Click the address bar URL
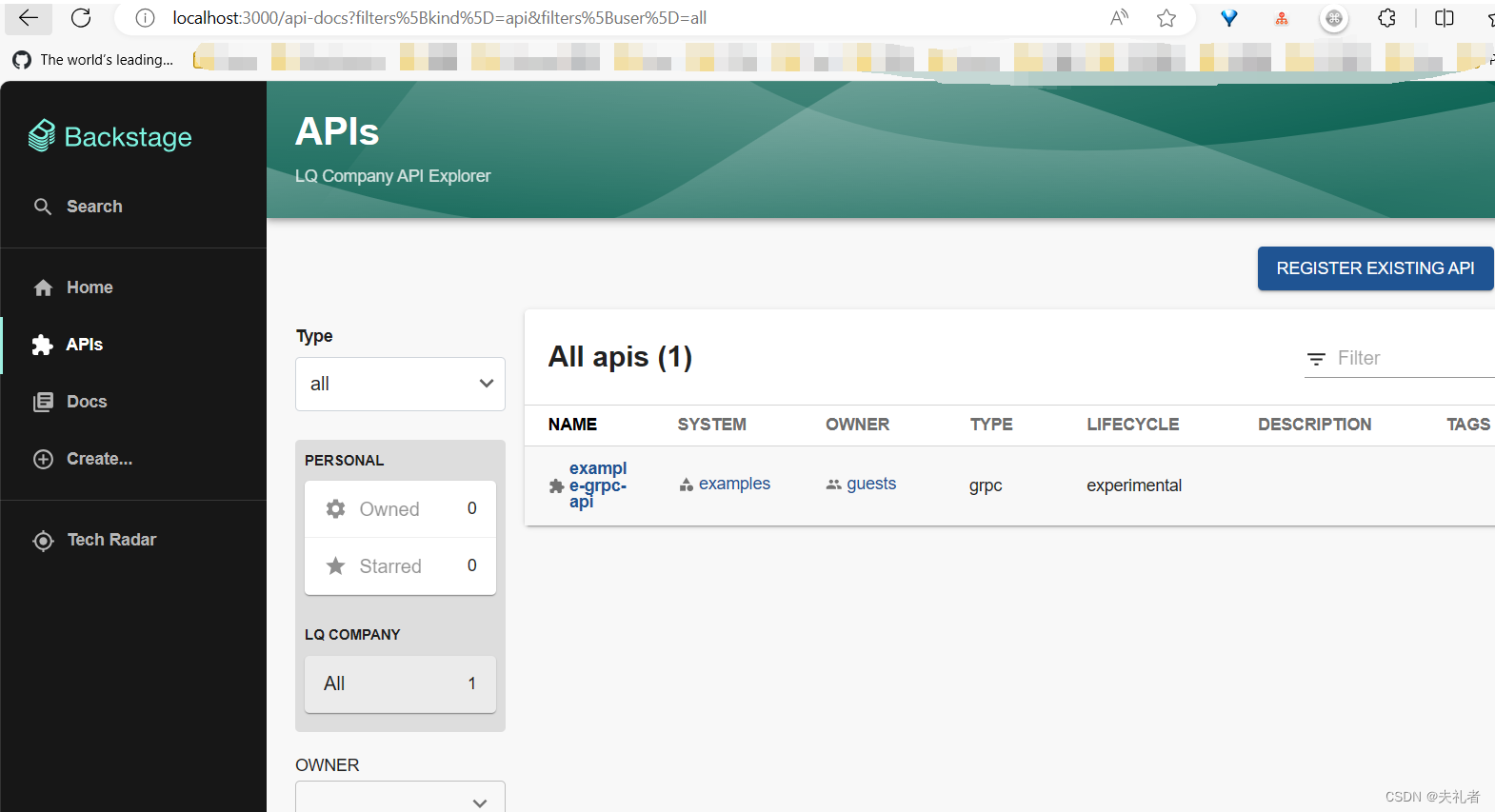This screenshot has height=812, width=1495. (439, 18)
